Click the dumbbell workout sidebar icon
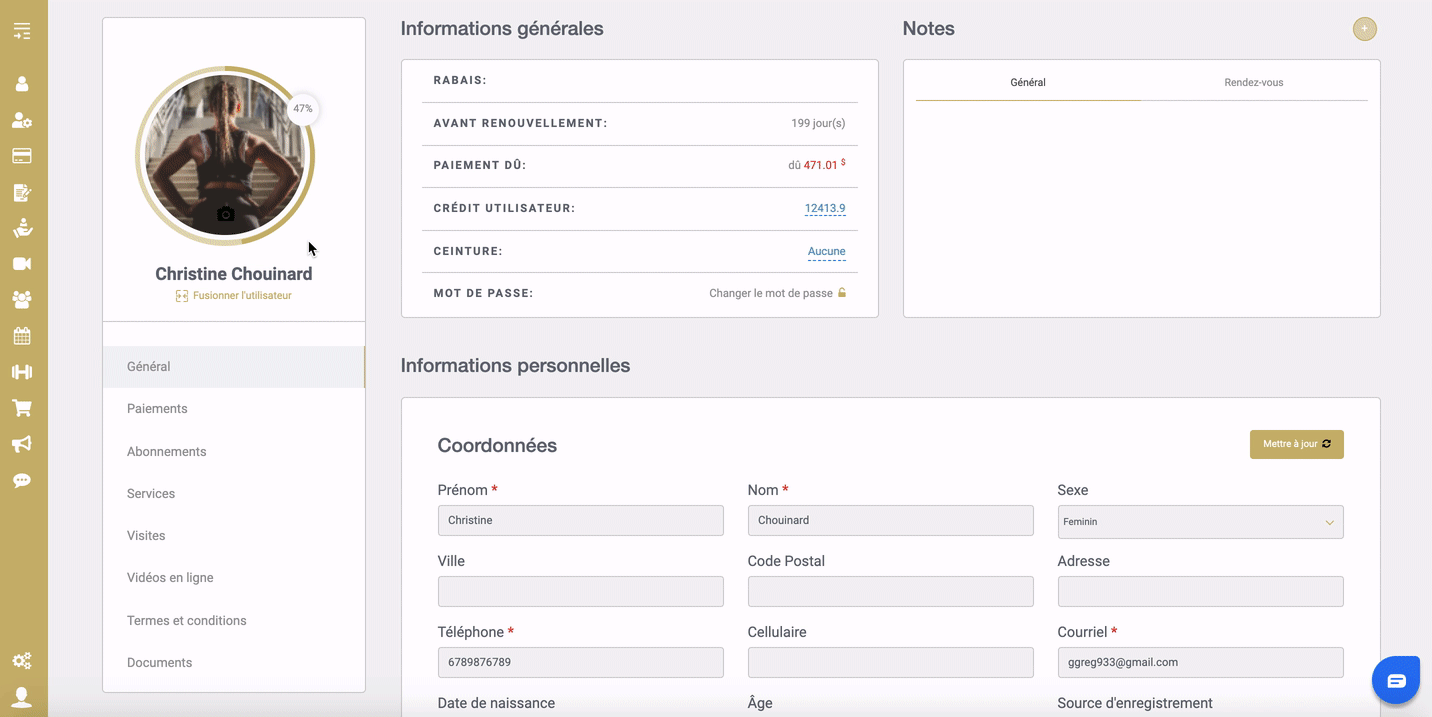Image resolution: width=1432 pixels, height=717 pixels. (22, 372)
